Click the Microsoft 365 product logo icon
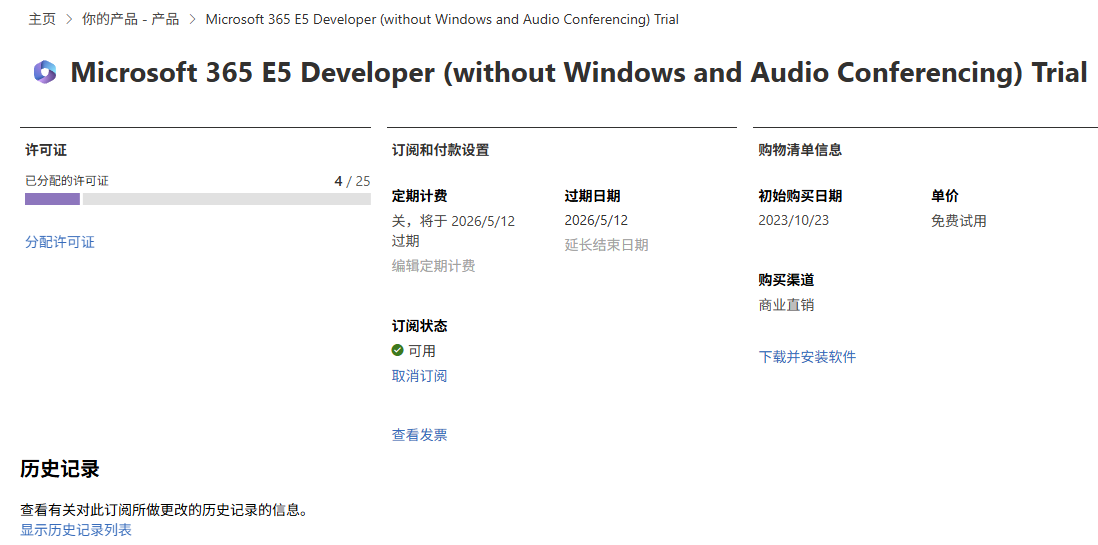1098x545 pixels. click(45, 72)
